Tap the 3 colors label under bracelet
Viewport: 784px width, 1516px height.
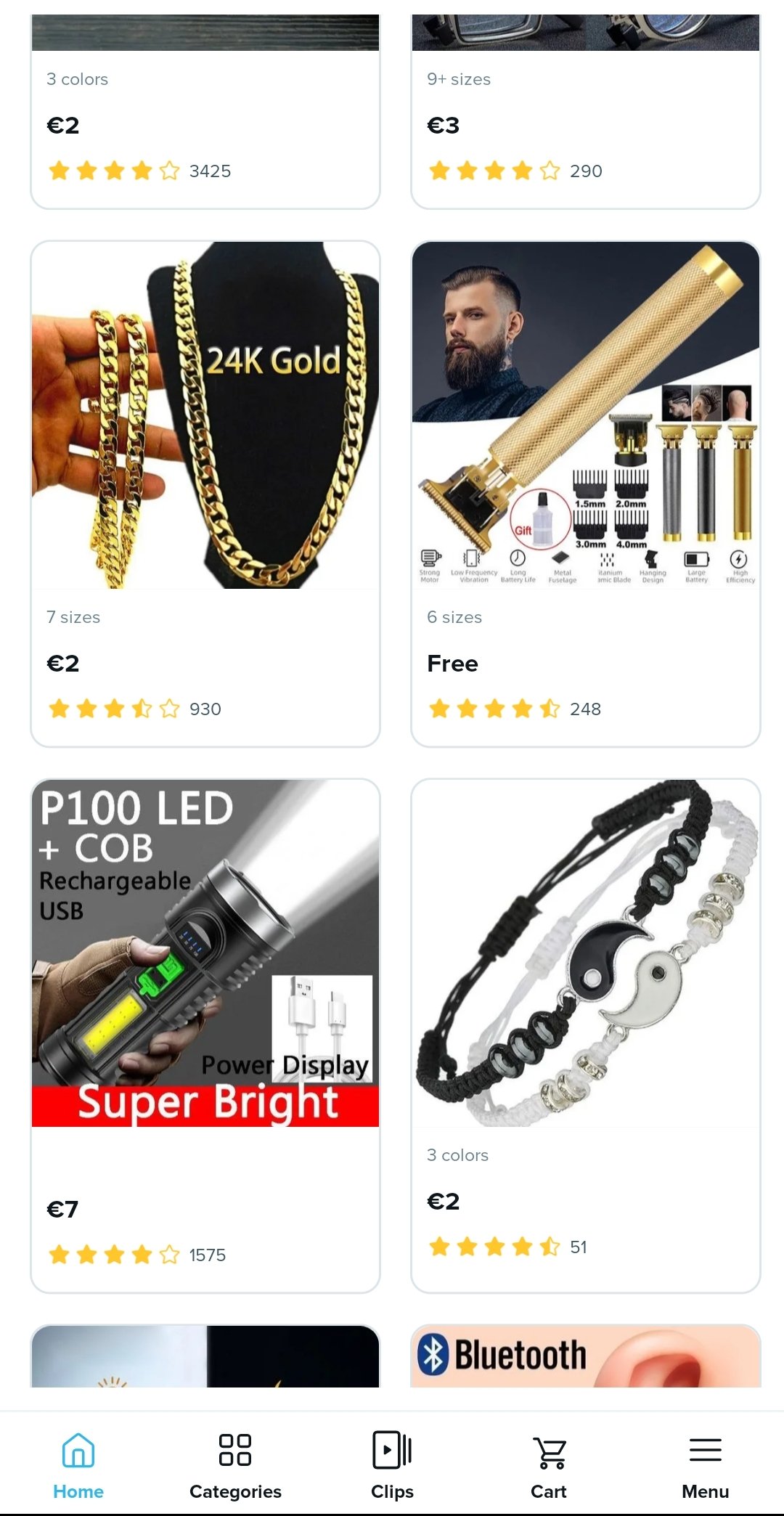click(x=458, y=1155)
